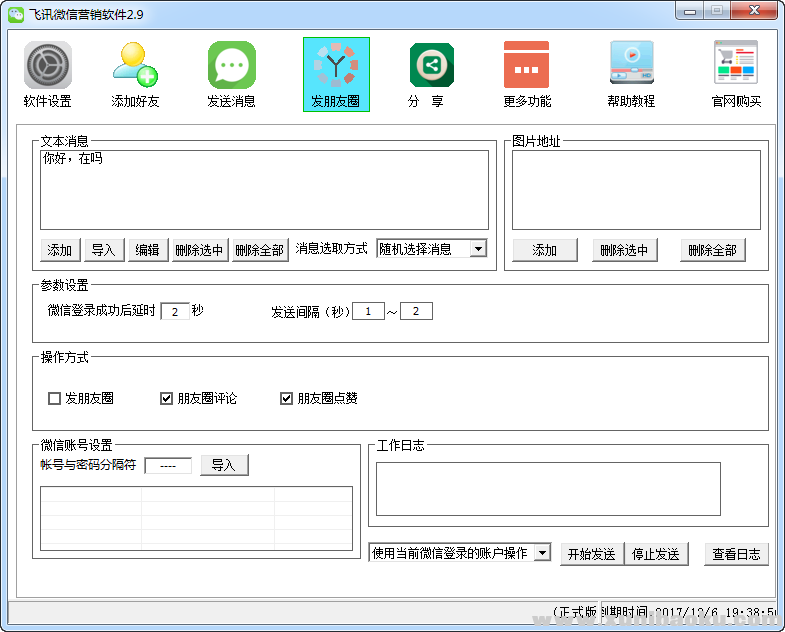Toggle the 朋友圈点赞 checkbox
785x632 pixels.
point(287,398)
